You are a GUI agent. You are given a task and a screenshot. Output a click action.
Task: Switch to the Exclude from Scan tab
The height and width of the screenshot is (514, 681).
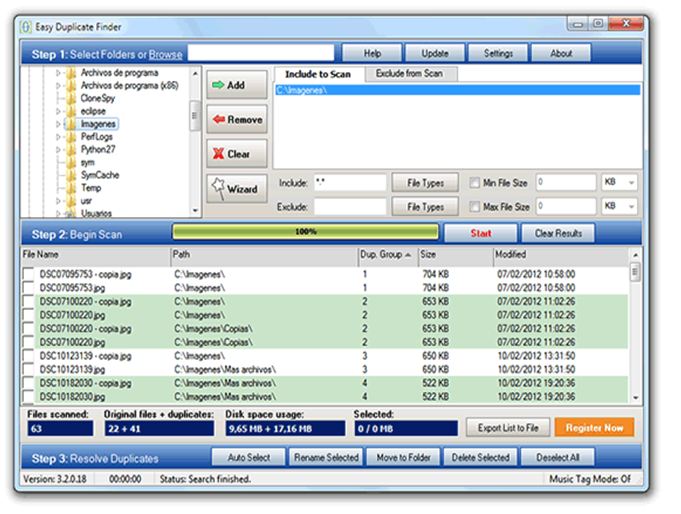pyautogui.click(x=410, y=74)
